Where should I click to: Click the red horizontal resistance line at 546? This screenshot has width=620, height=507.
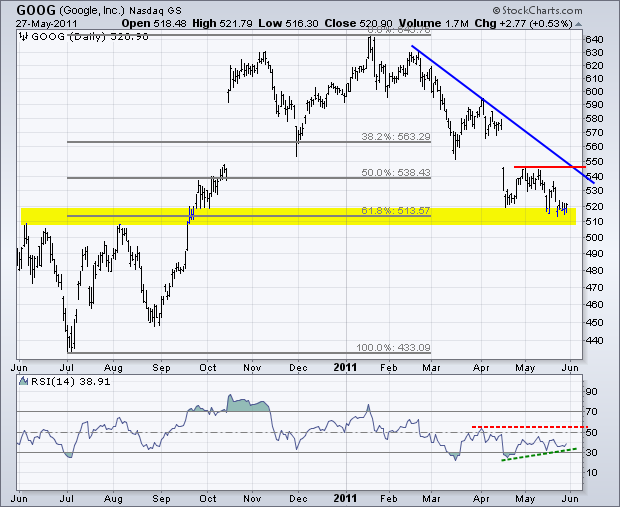pyautogui.click(x=550, y=167)
